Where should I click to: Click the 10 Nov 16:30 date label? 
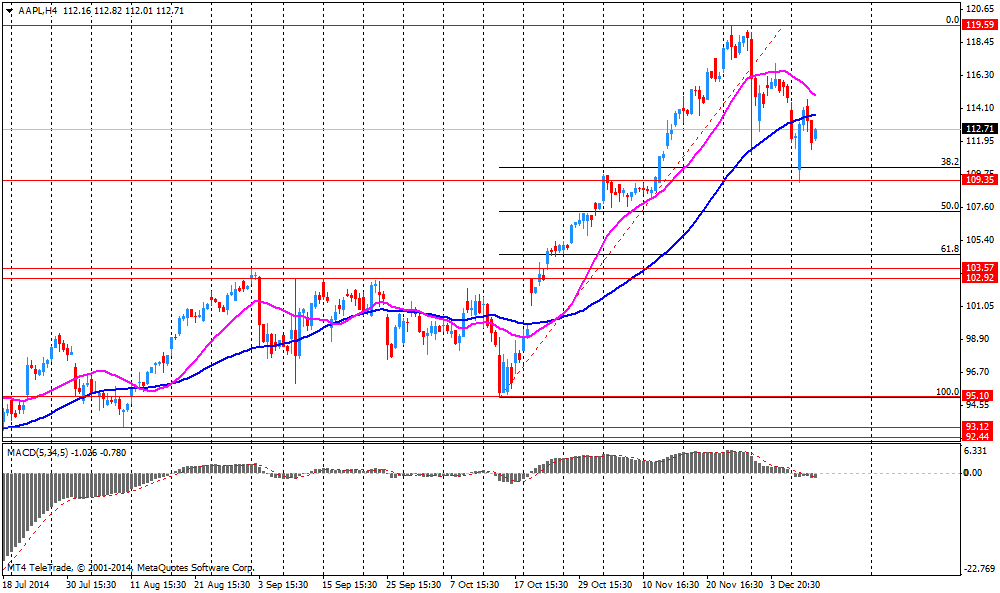669,584
